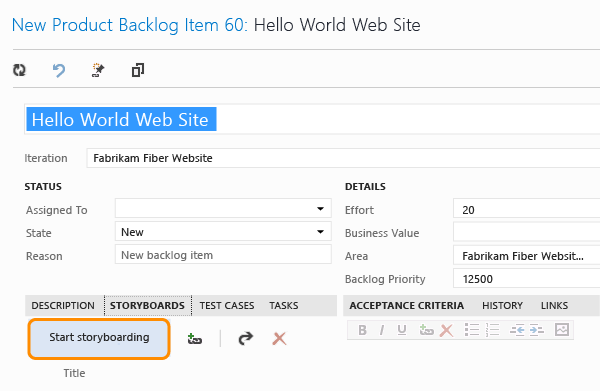Switch to the History tab

(502, 306)
